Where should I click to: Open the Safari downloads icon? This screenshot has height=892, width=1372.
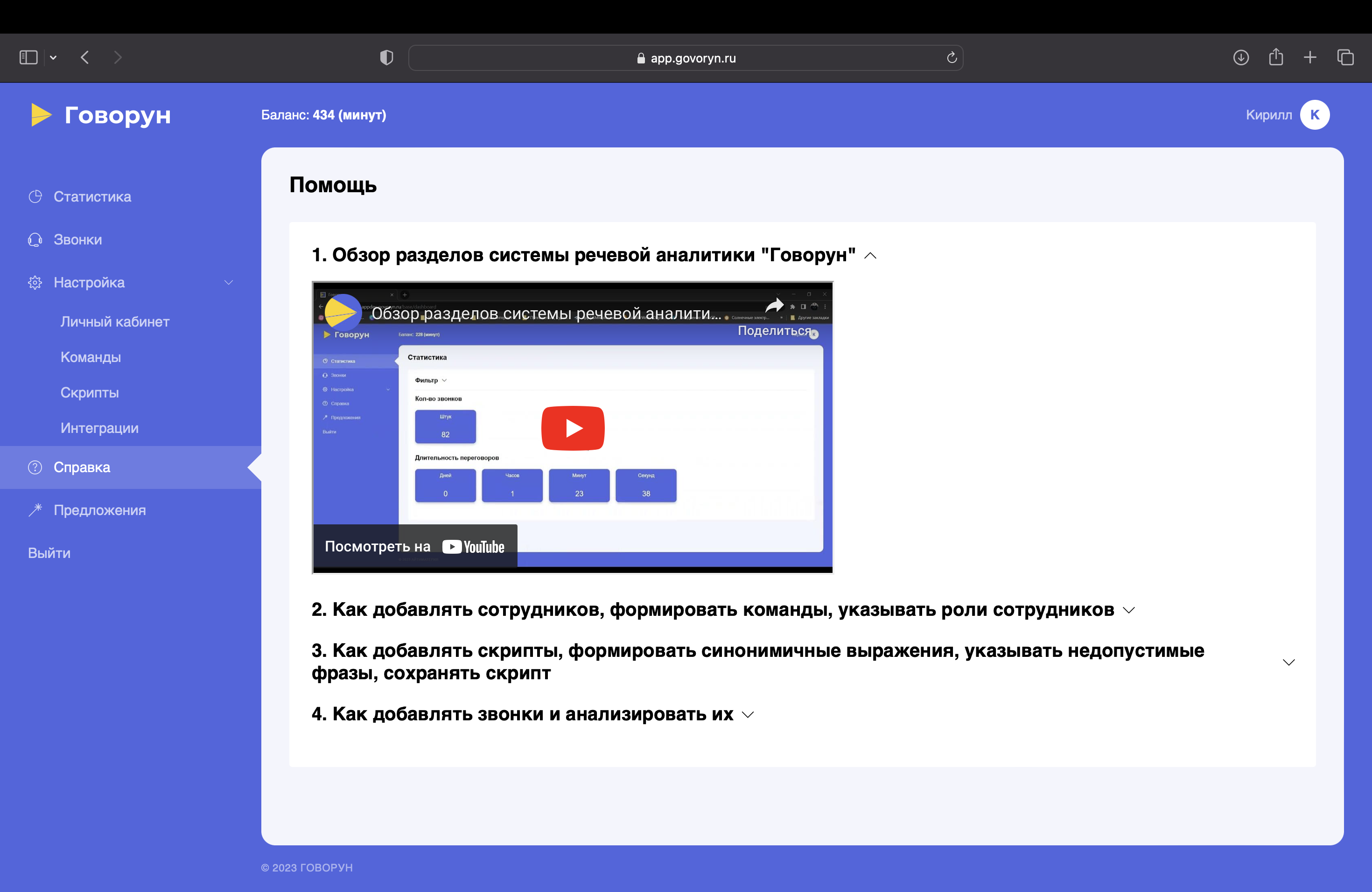(1240, 58)
